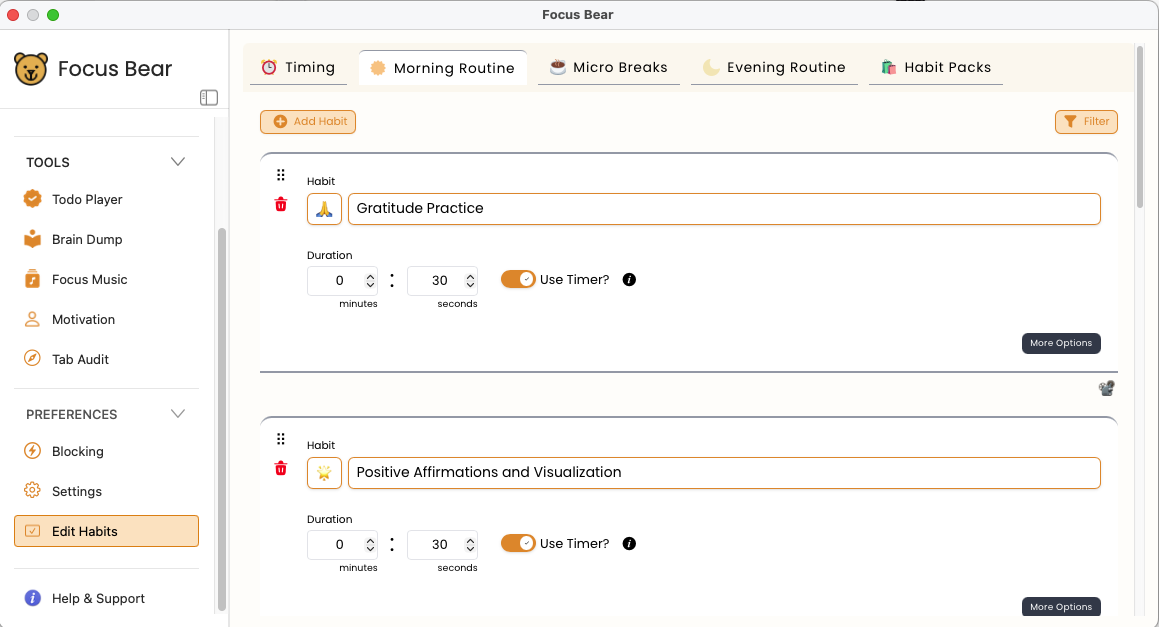The width and height of the screenshot is (1159, 627).
Task: Click the Focus Bear logo icon
Action: pos(31,69)
